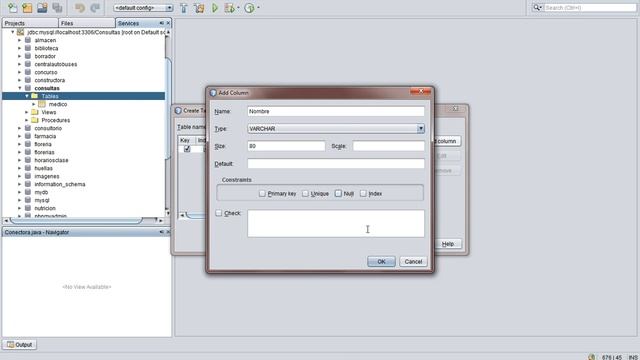Viewport: 640px width, 360px height.
Task: Click the Name field containing Nombre
Action: click(x=336, y=111)
